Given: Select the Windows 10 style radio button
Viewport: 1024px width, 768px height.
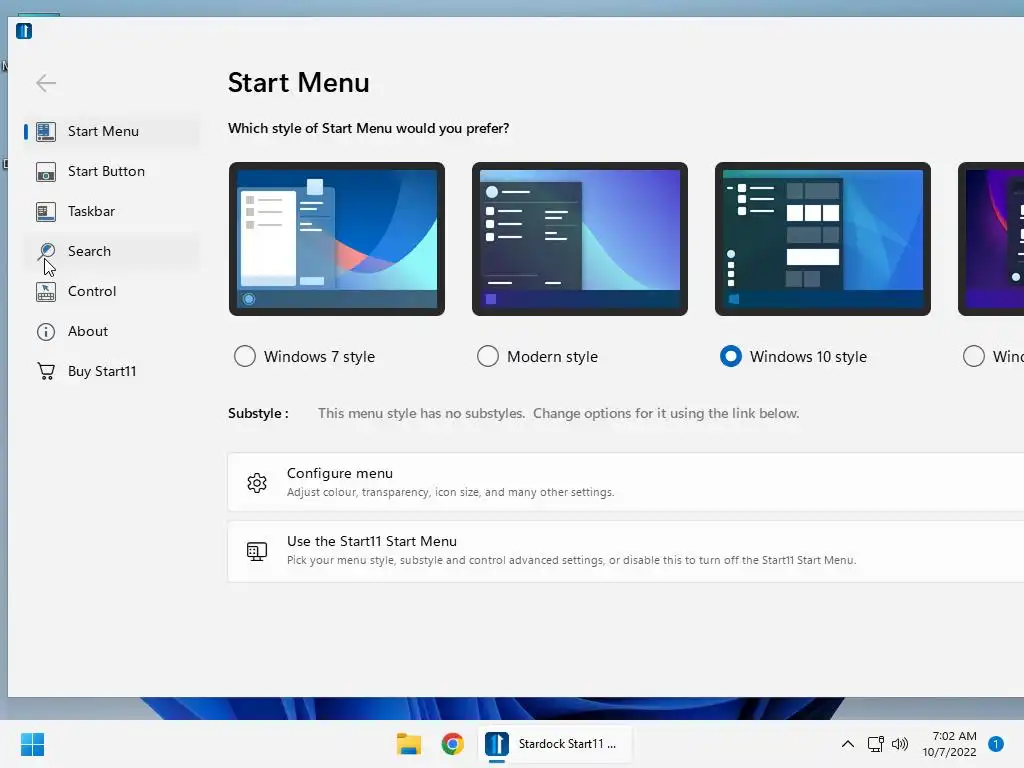Looking at the screenshot, I should coord(731,357).
